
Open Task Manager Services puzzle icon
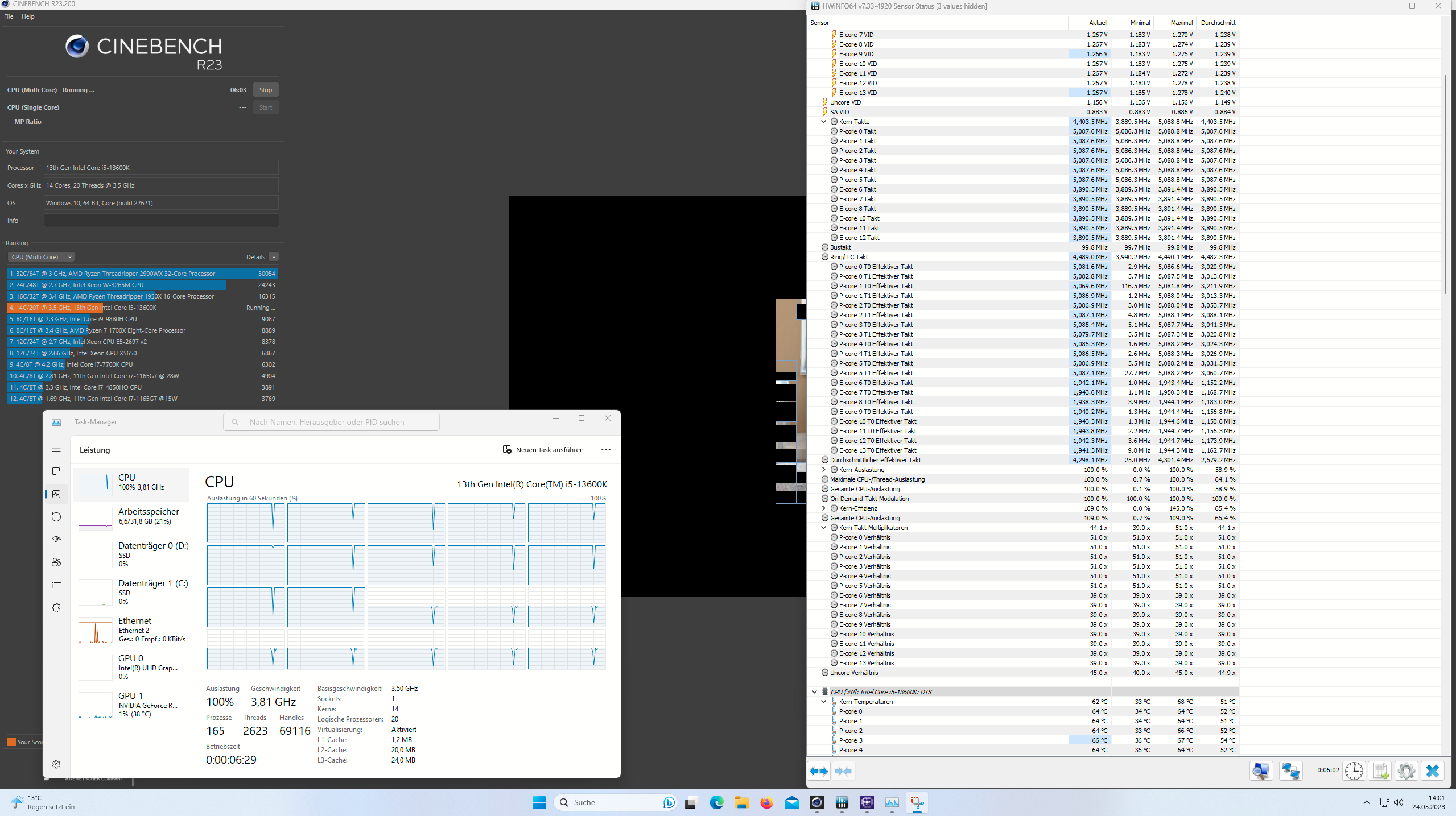(x=56, y=608)
